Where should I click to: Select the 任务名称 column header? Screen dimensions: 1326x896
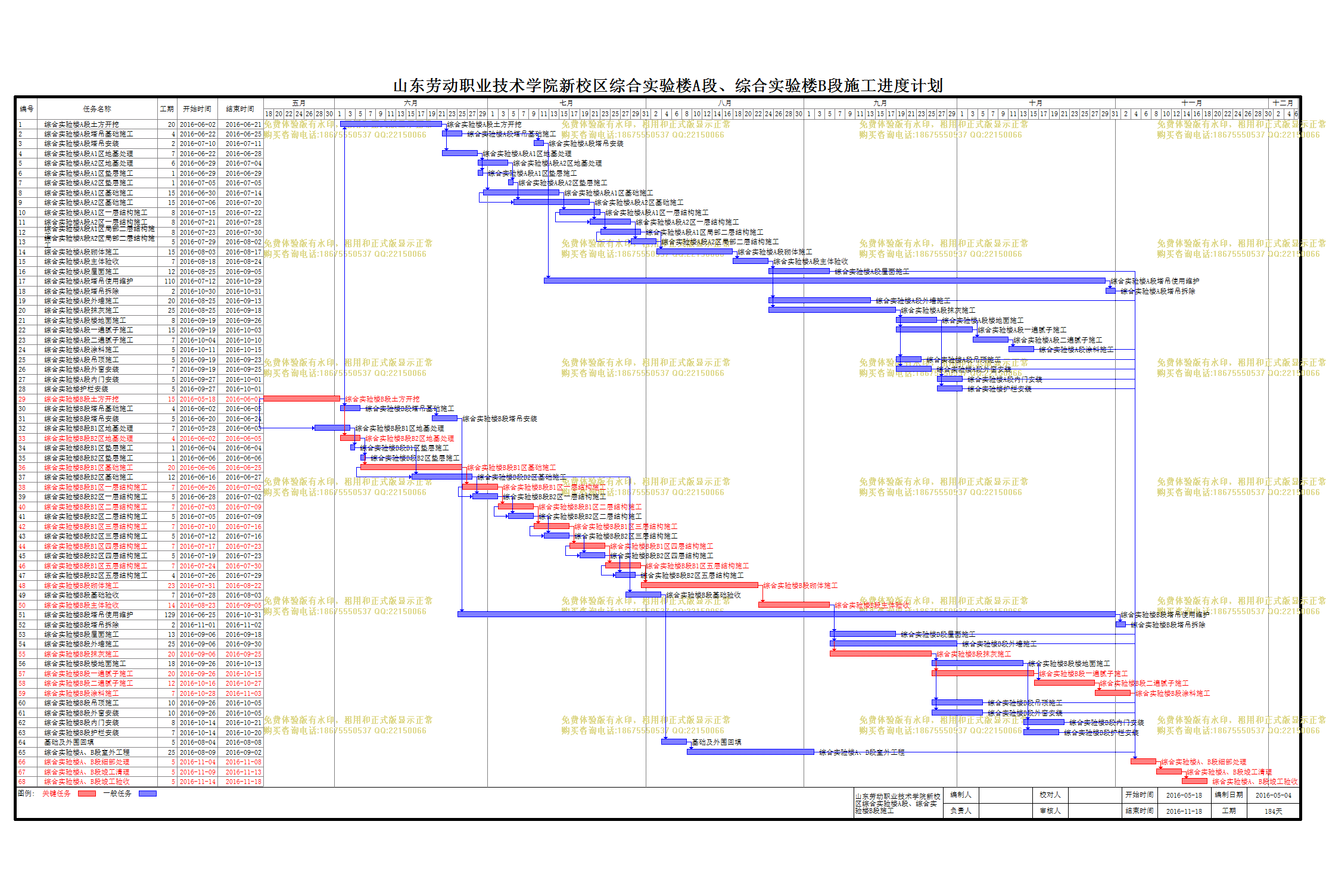click(x=97, y=109)
